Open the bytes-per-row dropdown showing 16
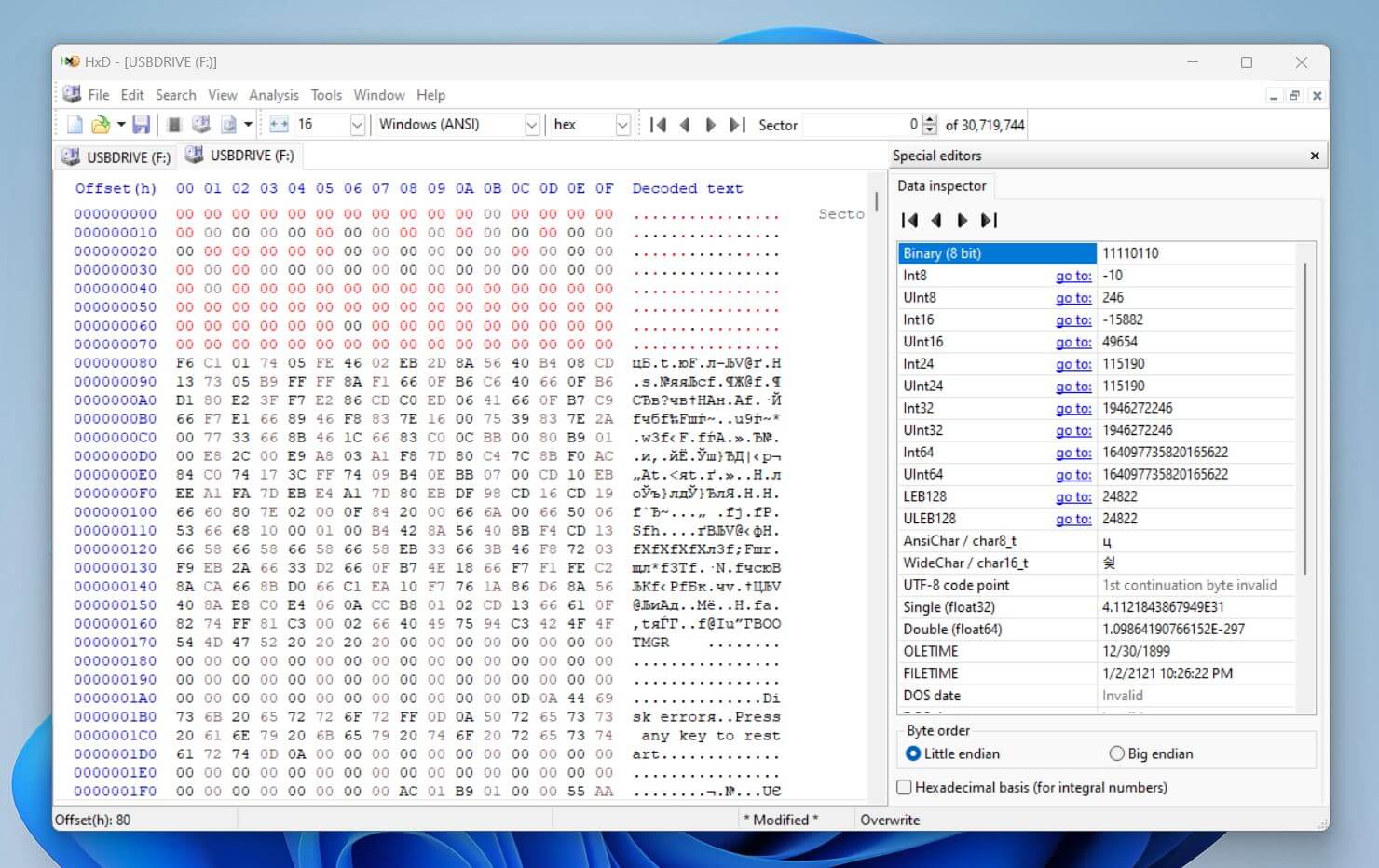This screenshot has height=868, width=1379. pos(358,124)
